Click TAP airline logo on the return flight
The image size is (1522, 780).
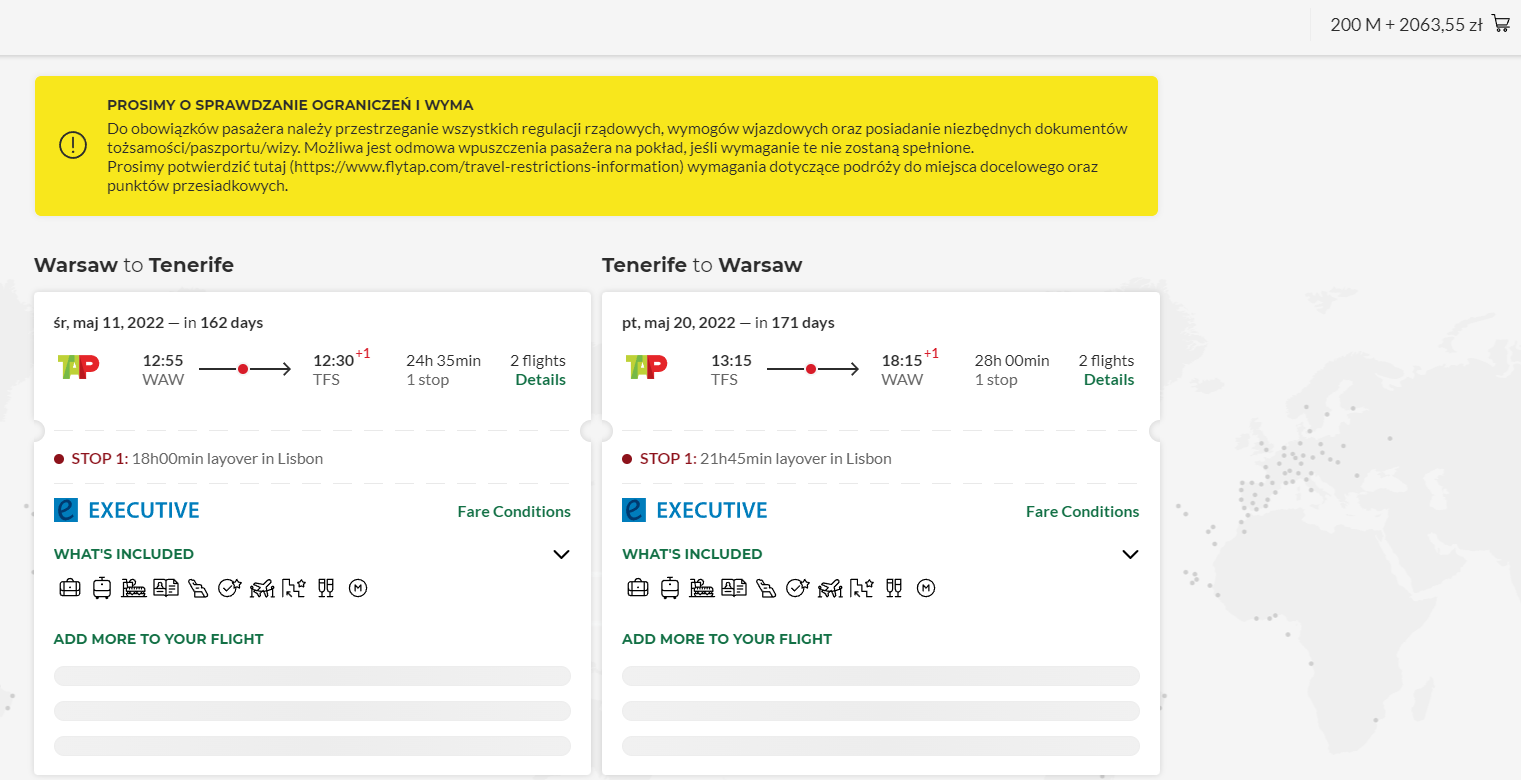coord(646,367)
